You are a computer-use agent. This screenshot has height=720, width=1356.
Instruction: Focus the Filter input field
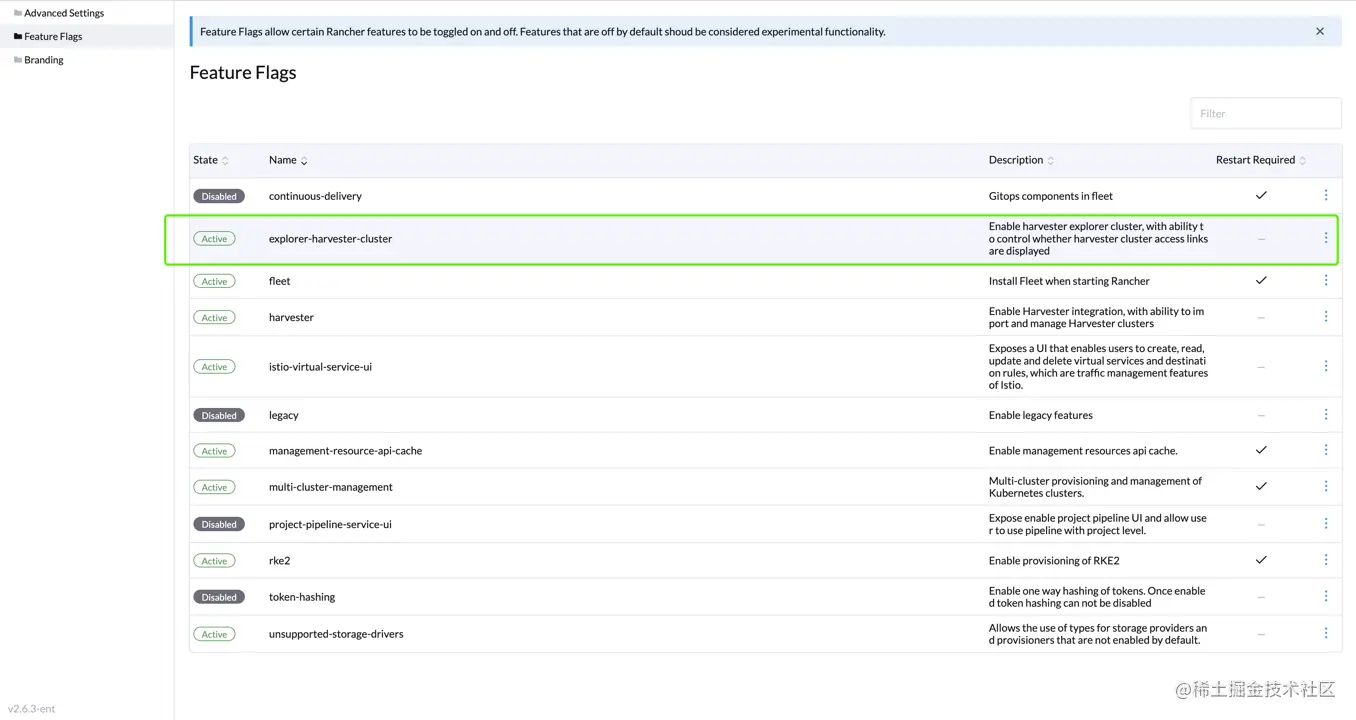pos(1266,113)
